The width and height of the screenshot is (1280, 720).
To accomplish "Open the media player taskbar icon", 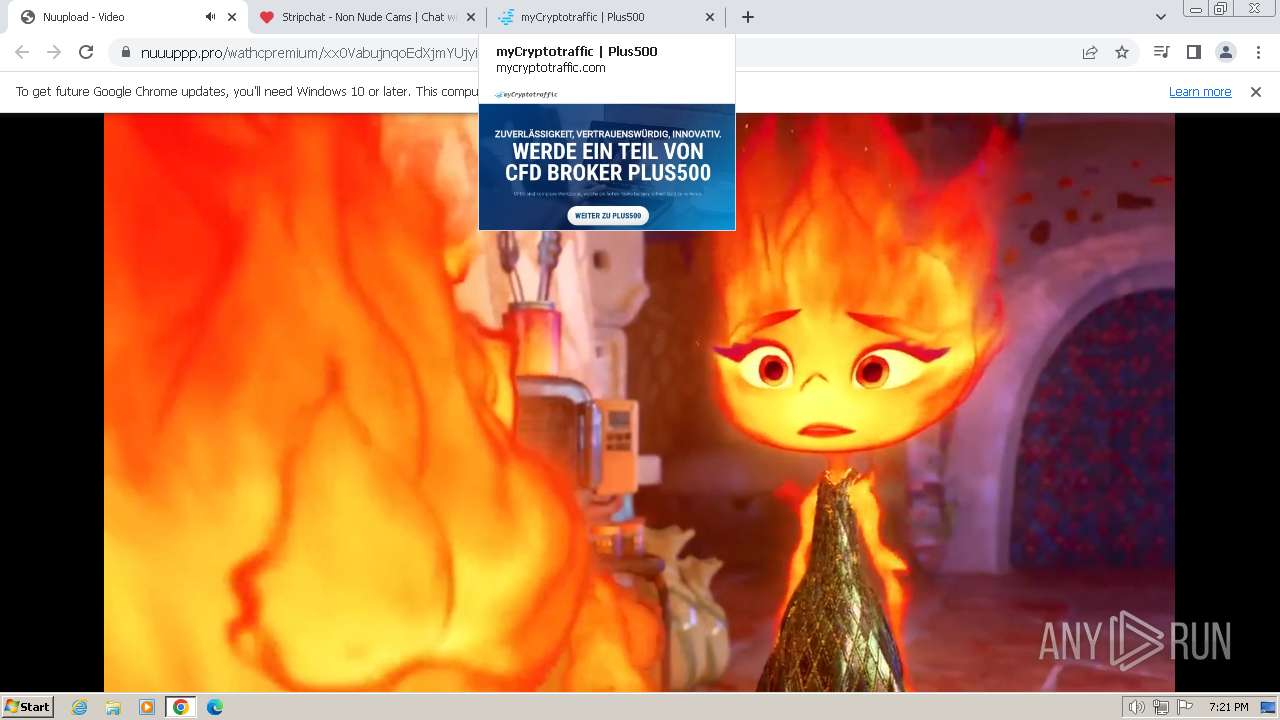I will tap(147, 707).
